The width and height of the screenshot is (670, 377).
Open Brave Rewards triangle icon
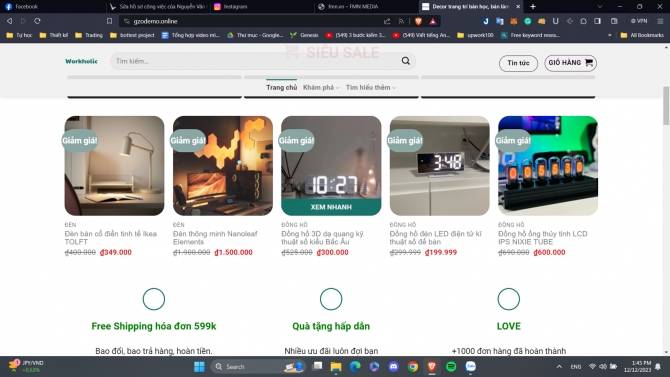(433, 21)
